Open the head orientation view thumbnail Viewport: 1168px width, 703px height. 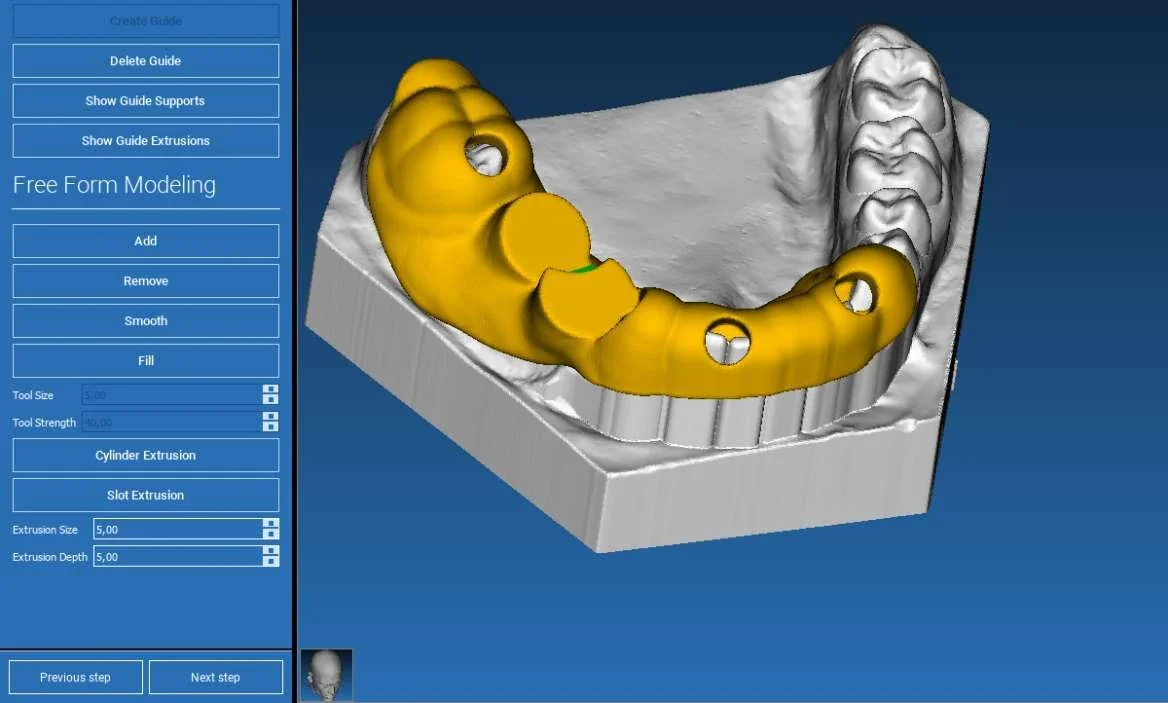[x=326, y=675]
